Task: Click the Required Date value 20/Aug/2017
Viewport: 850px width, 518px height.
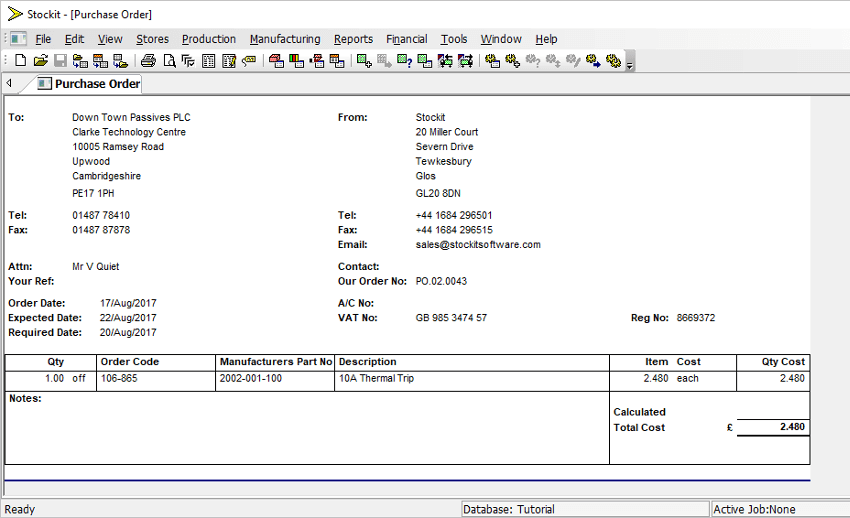Action: point(128,332)
